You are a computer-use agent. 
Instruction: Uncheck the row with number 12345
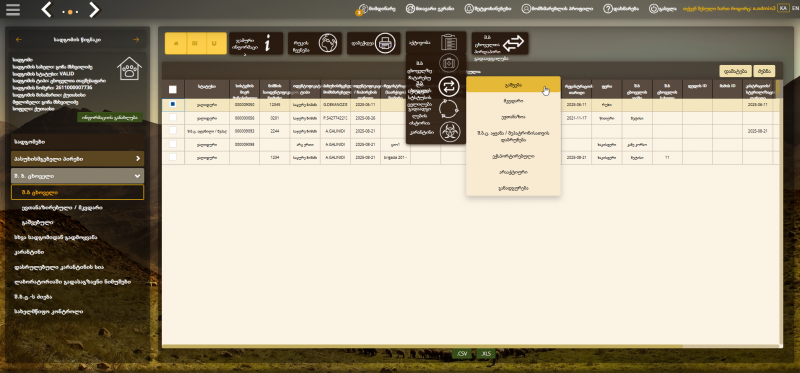click(x=172, y=104)
